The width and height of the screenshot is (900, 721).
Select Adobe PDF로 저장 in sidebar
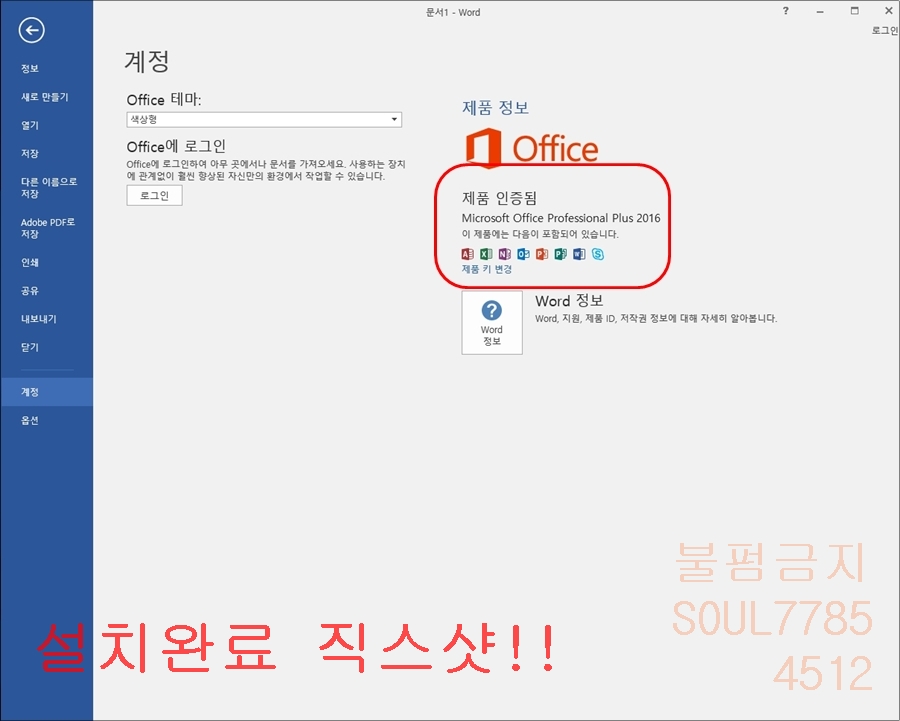[x=48, y=228]
